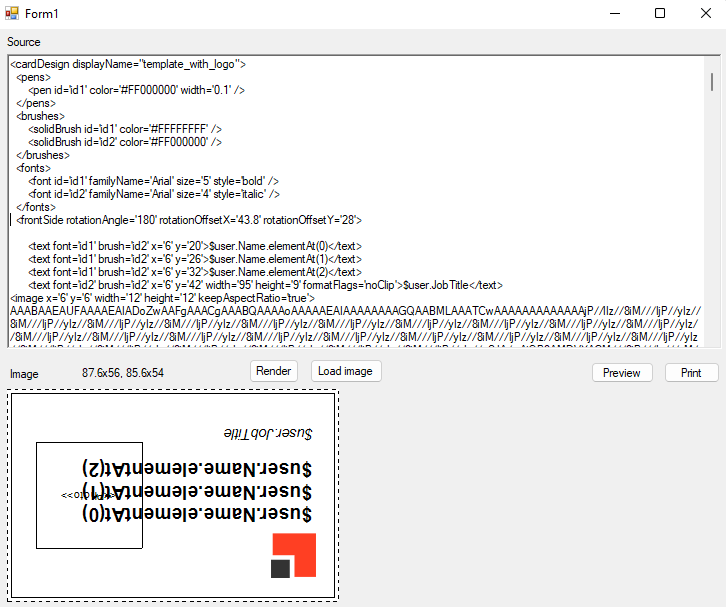726x607 pixels.
Task: Click the image keepAspectRatio line in source
Action: tap(163, 297)
